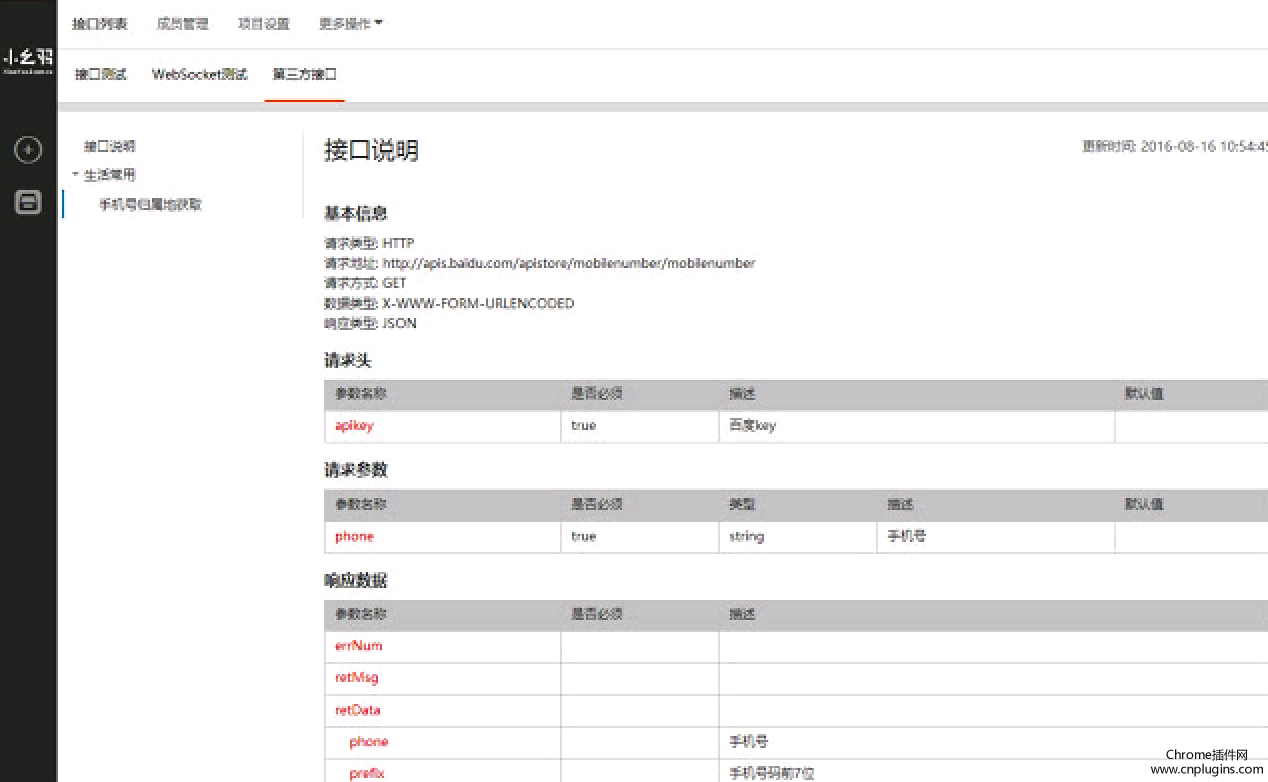Click the Baidu apistore request URL
The image size is (1268, 782).
[x=568, y=263]
